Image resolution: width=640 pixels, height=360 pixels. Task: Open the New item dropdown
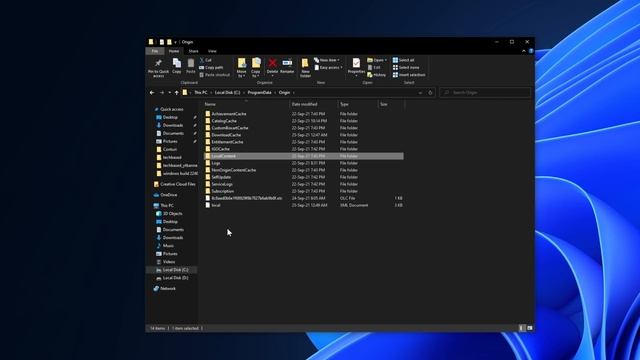[x=327, y=60]
